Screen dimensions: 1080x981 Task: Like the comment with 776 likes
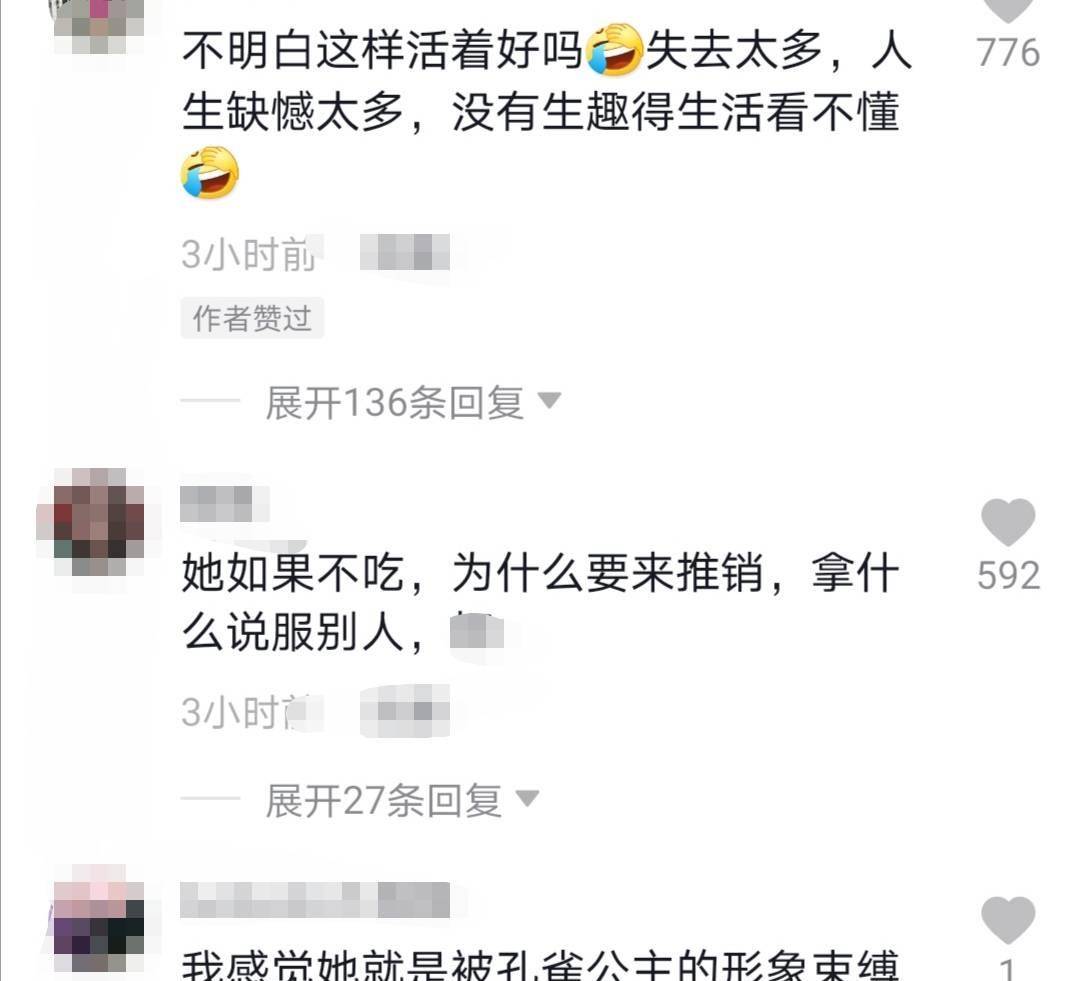point(1008,10)
